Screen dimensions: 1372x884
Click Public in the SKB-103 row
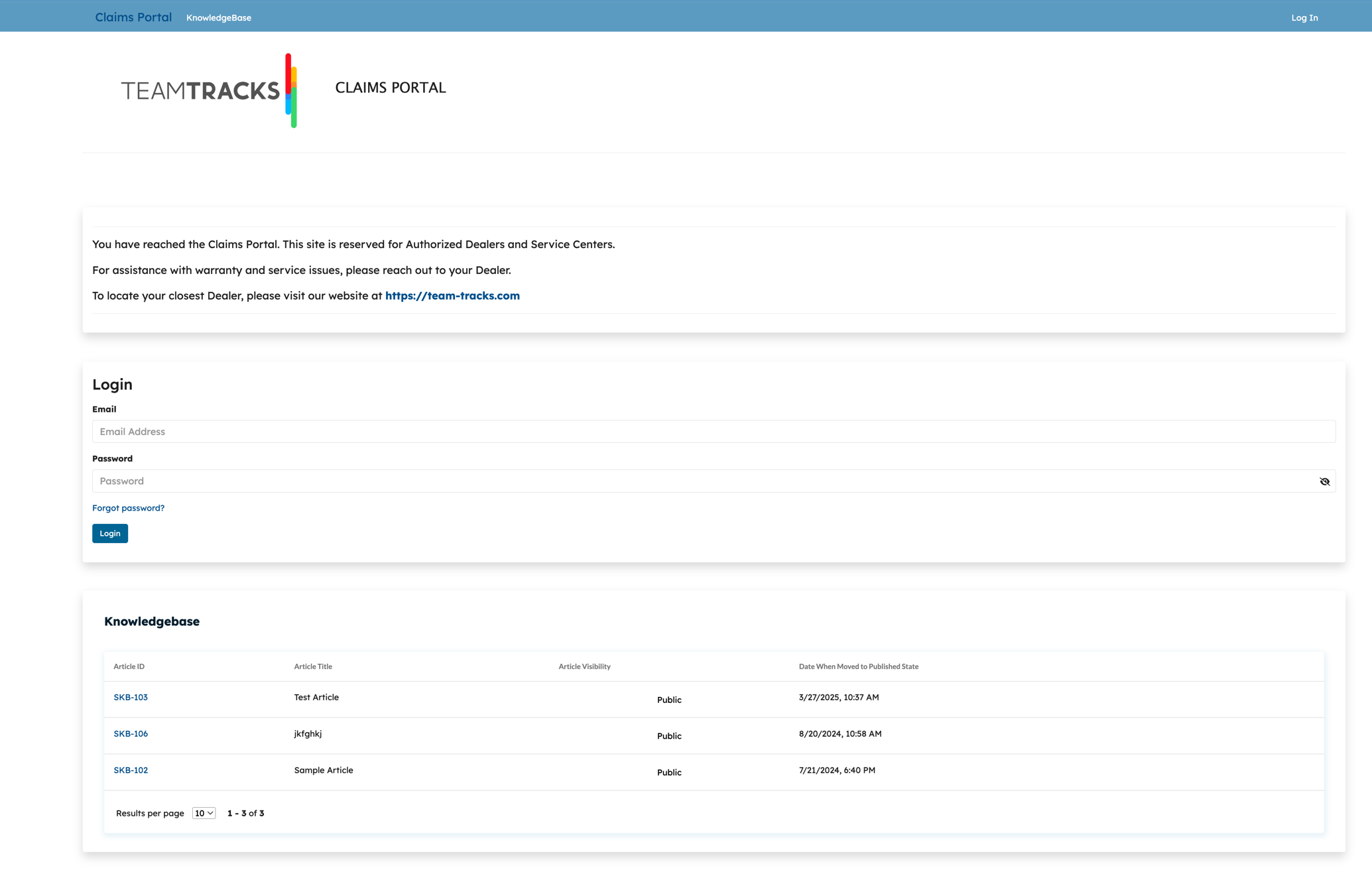pos(669,700)
